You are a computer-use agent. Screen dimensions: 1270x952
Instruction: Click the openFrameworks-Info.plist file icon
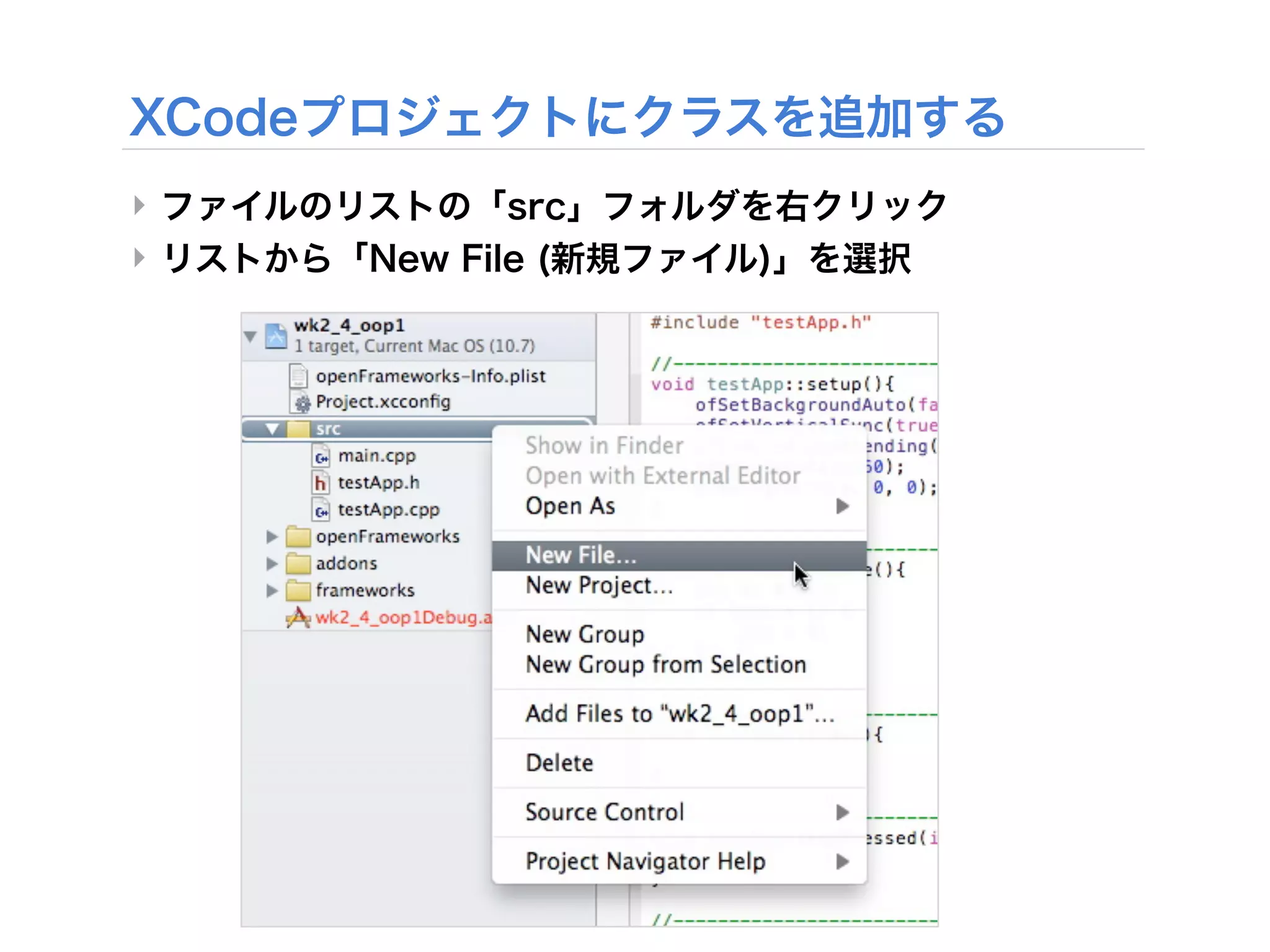coord(299,376)
